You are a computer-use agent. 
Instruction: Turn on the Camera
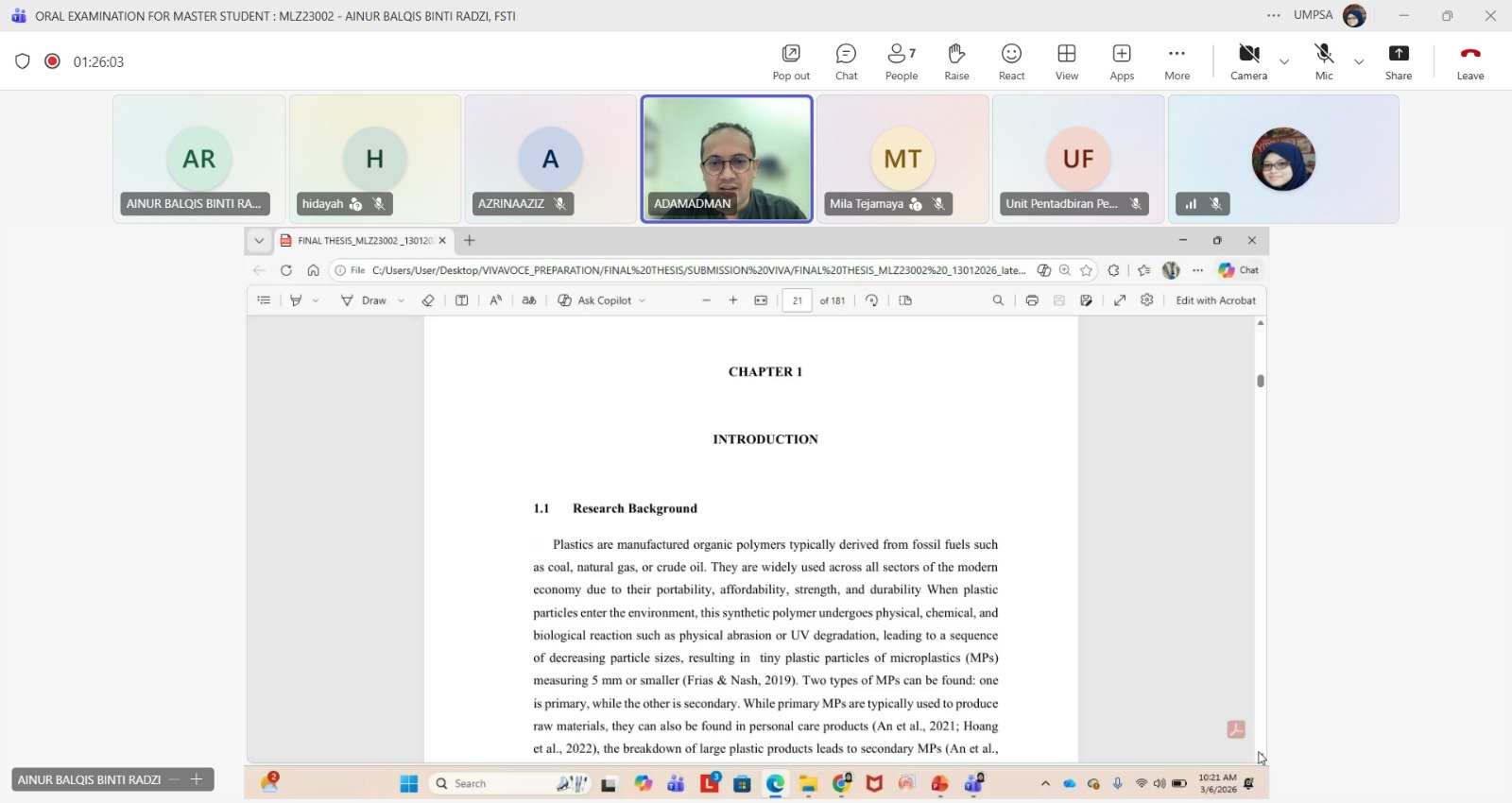[x=1248, y=62]
